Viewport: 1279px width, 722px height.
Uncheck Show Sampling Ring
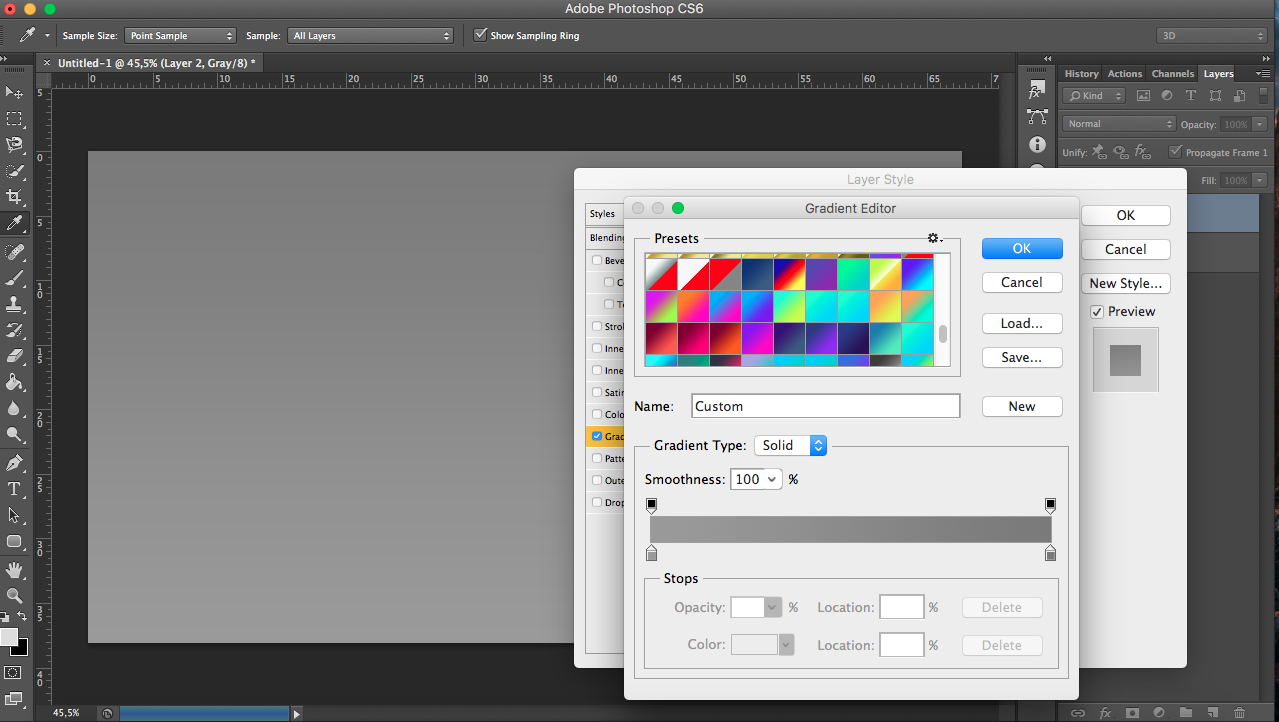(481, 35)
